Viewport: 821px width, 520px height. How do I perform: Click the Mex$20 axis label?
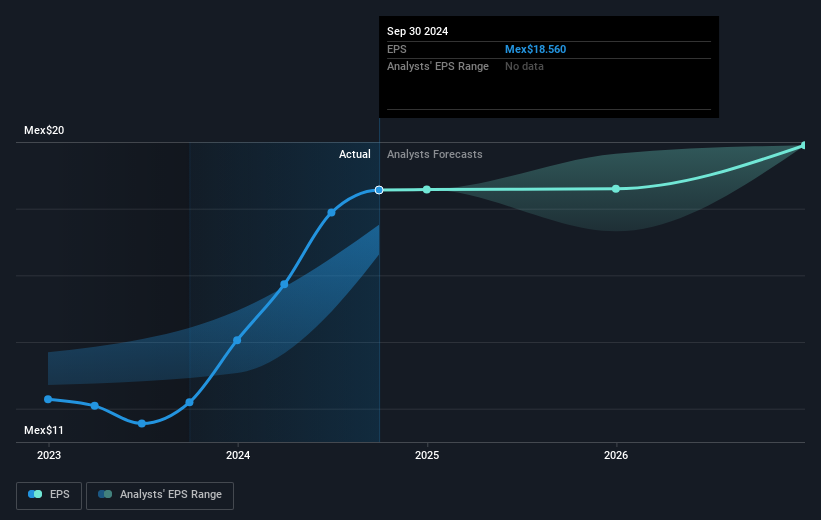pos(44,130)
